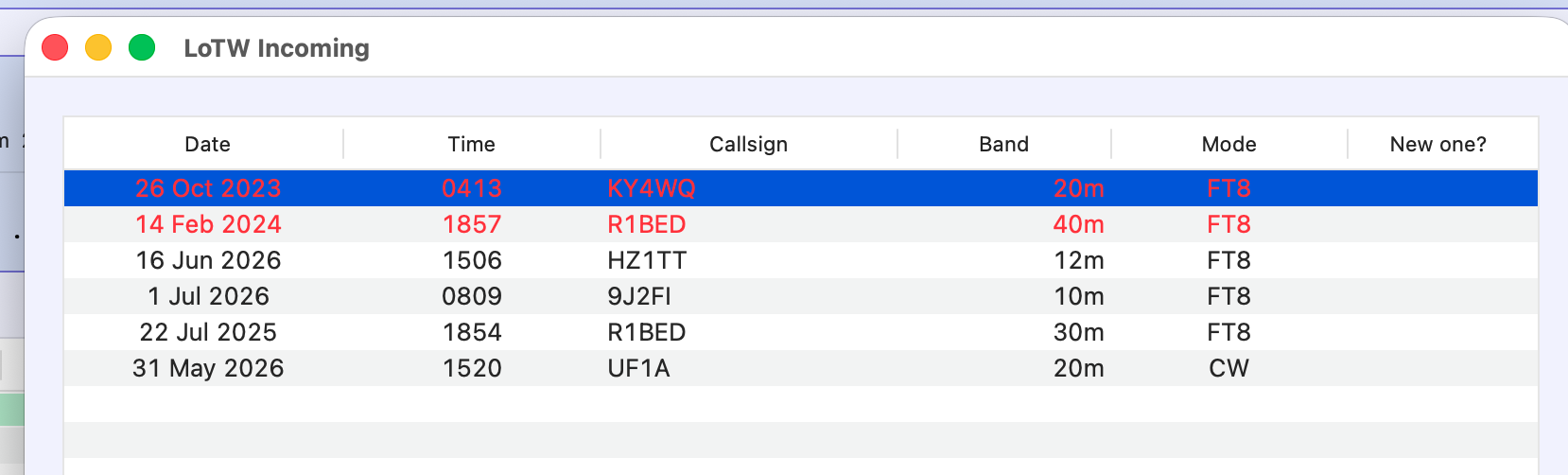Minimize the LoTW Incoming window
1568x475 pixels.
98,47
